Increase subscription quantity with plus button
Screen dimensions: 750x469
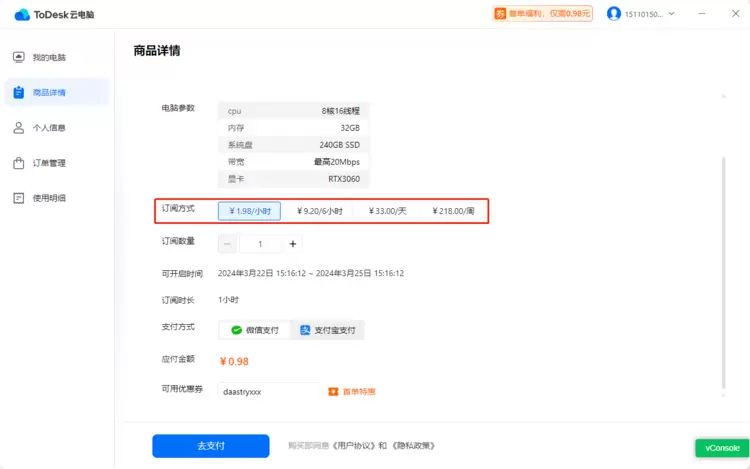tap(293, 244)
